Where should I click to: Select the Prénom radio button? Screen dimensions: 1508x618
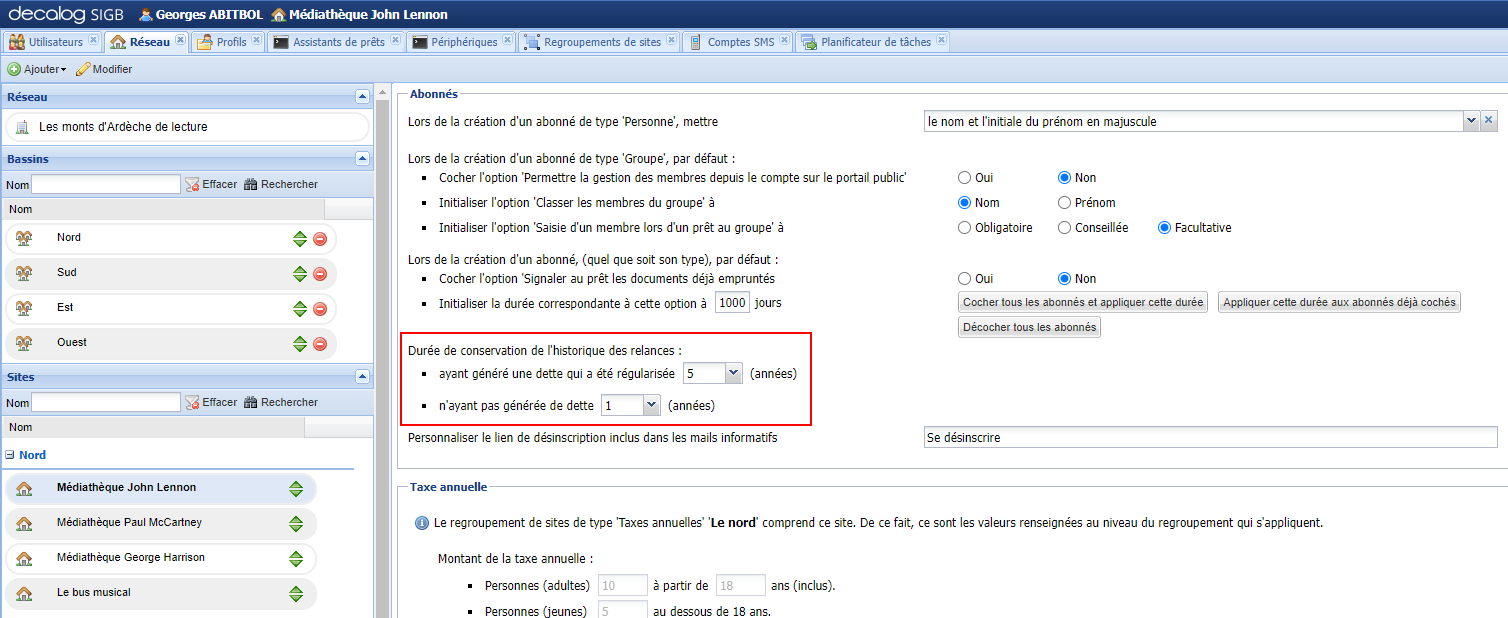click(x=1064, y=202)
